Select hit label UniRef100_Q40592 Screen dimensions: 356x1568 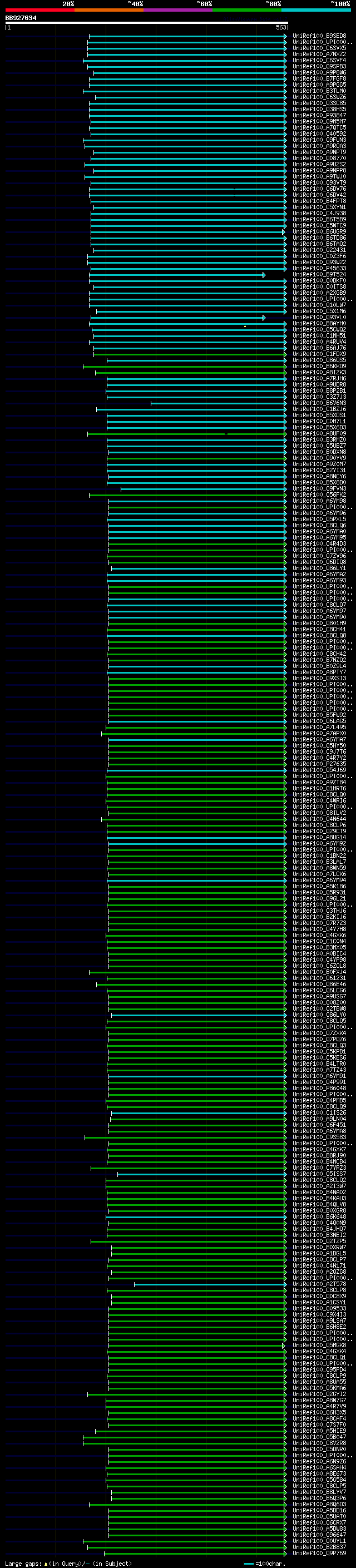point(319,134)
